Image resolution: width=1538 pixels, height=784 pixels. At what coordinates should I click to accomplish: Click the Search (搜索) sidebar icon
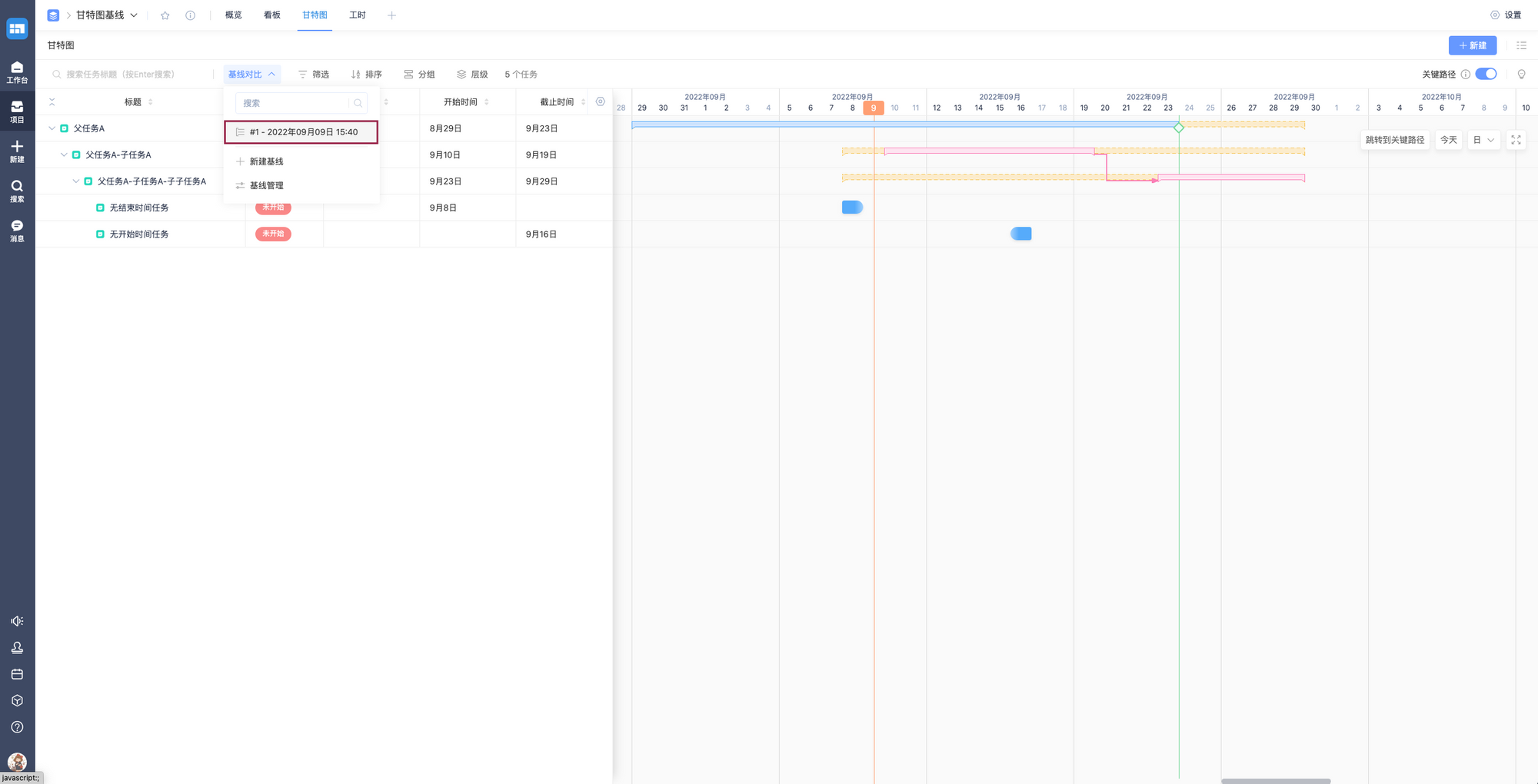point(17,191)
